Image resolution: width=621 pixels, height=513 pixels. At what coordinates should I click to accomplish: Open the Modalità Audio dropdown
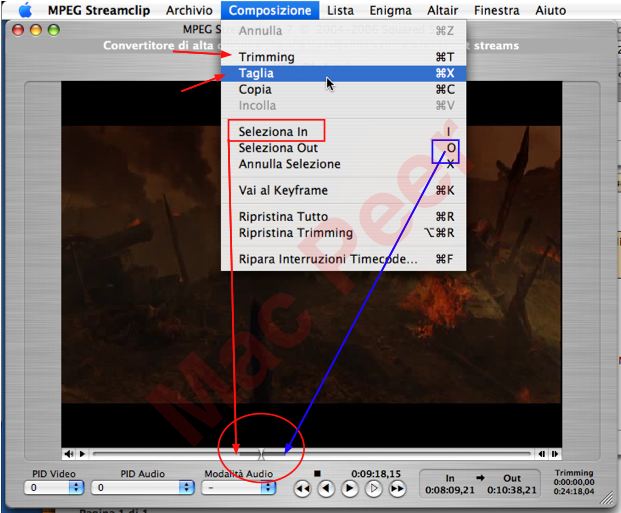pyautogui.click(x=239, y=488)
